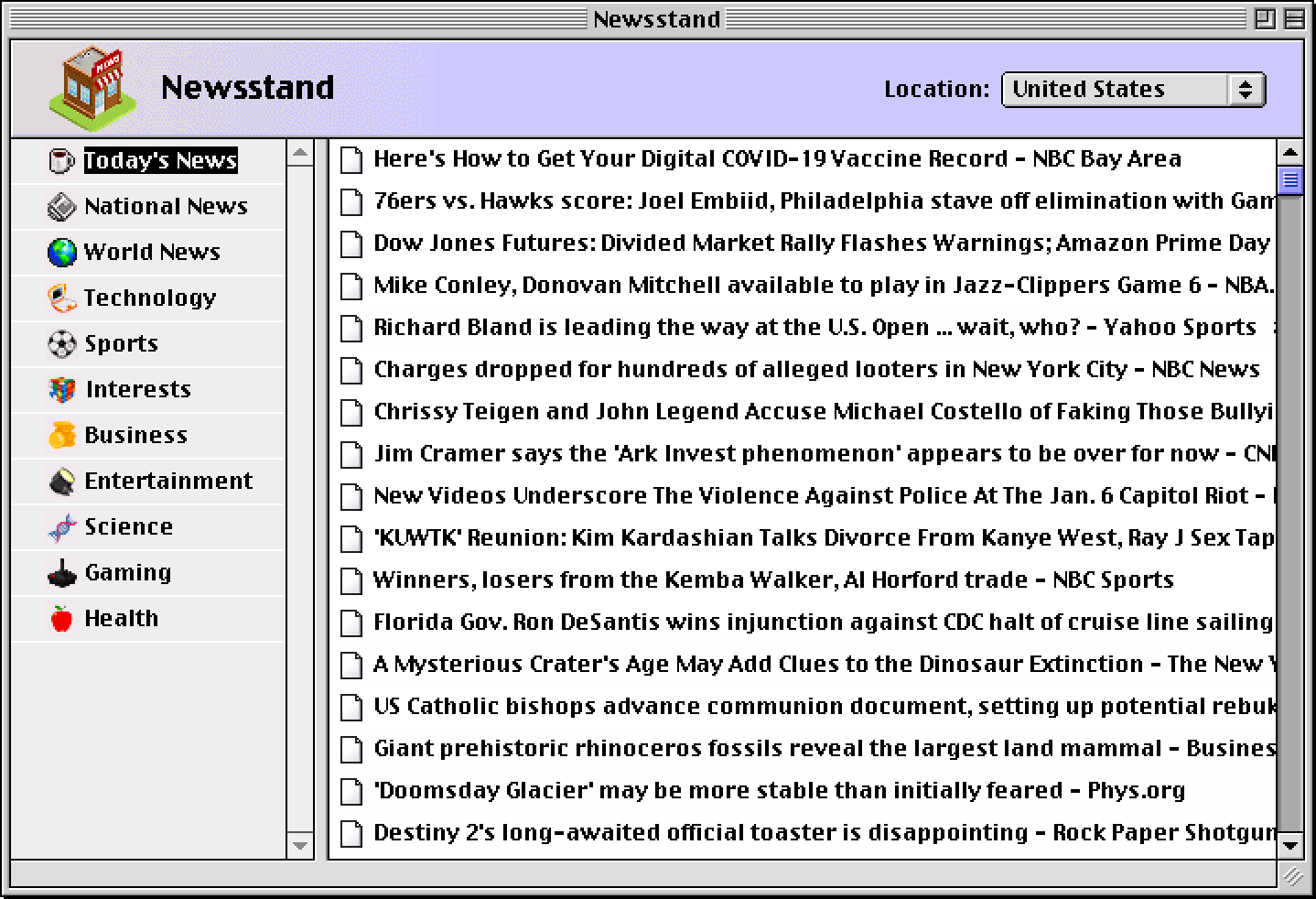Image resolution: width=1316 pixels, height=899 pixels.
Task: Click the Sports soccer ball icon
Action: pos(59,343)
